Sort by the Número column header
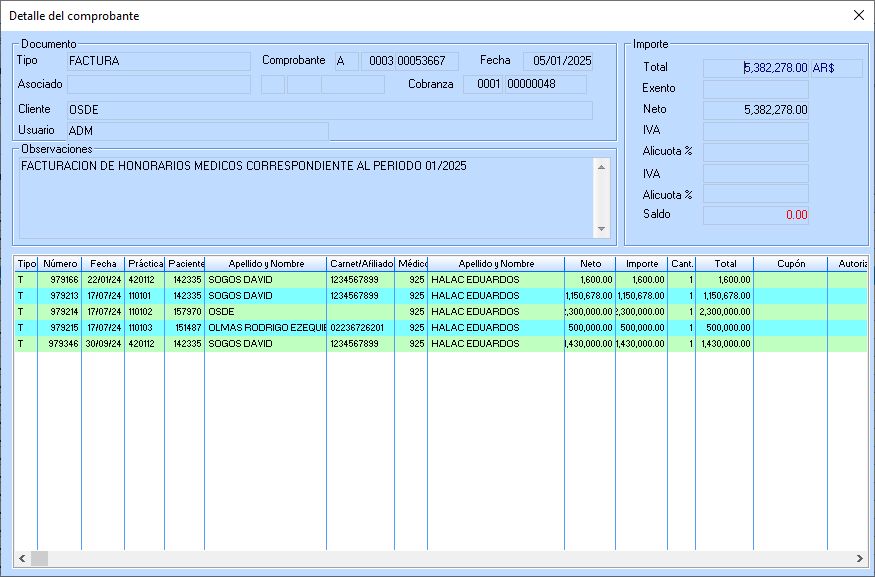875x577 pixels. click(60, 263)
